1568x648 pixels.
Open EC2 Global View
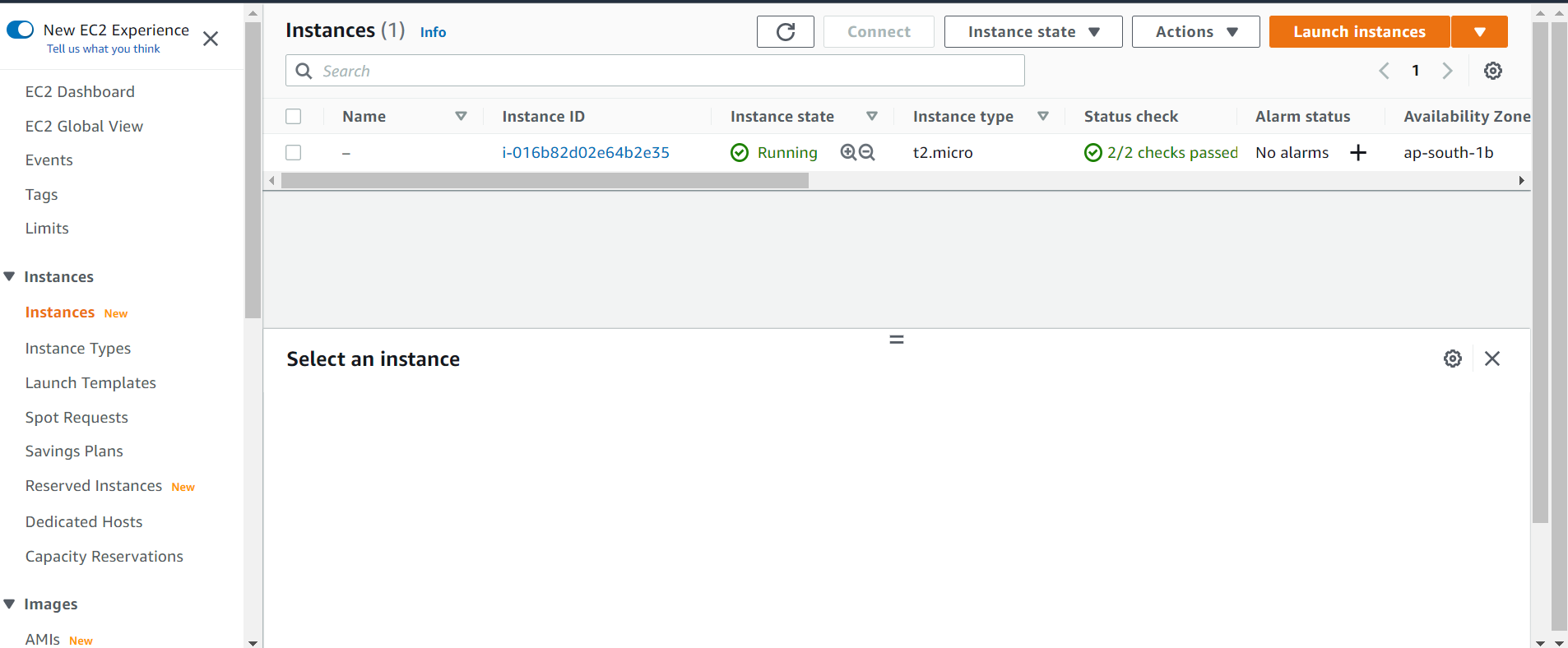pyautogui.click(x=84, y=126)
